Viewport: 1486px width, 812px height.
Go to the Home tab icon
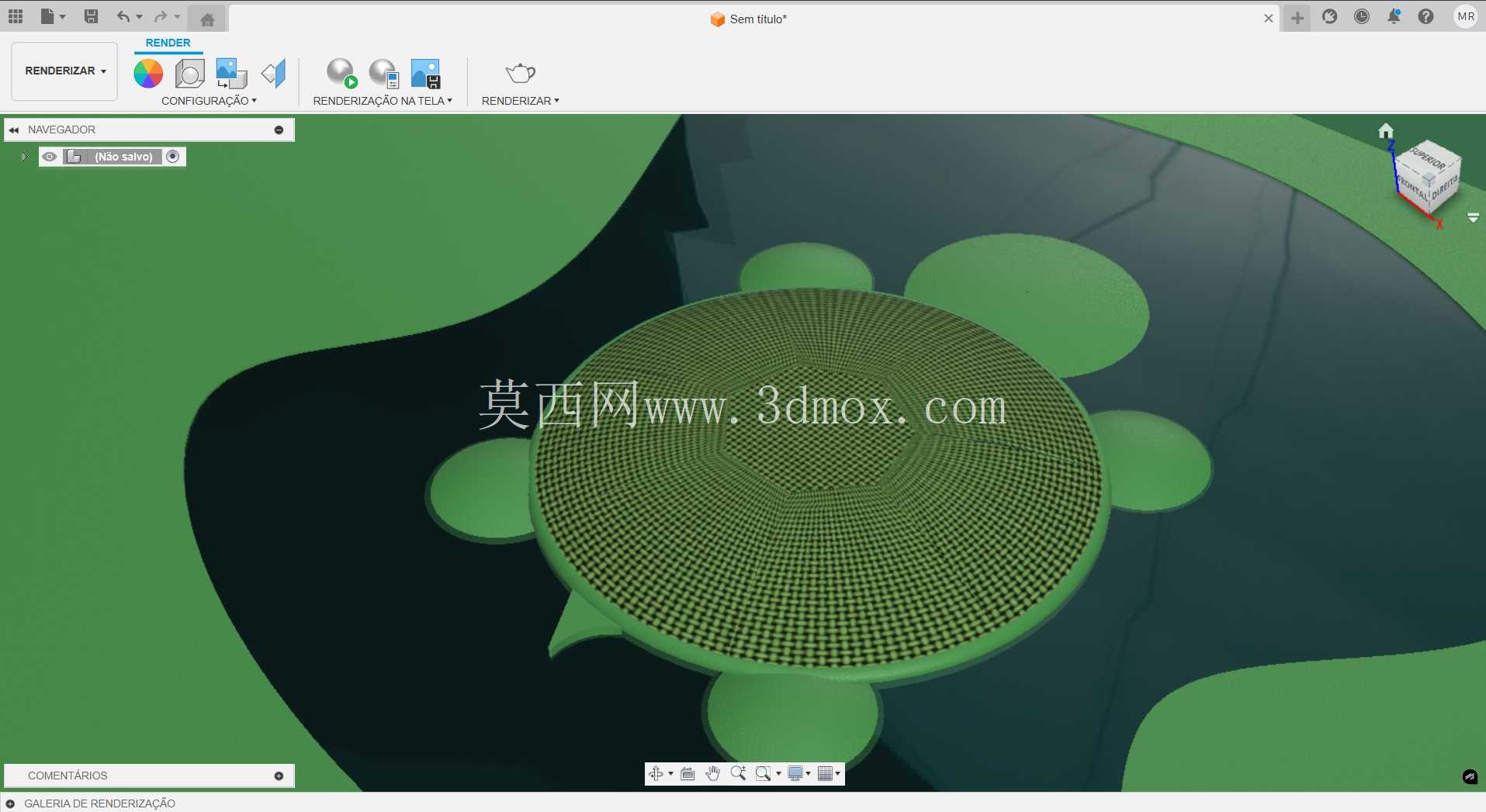pyautogui.click(x=207, y=19)
